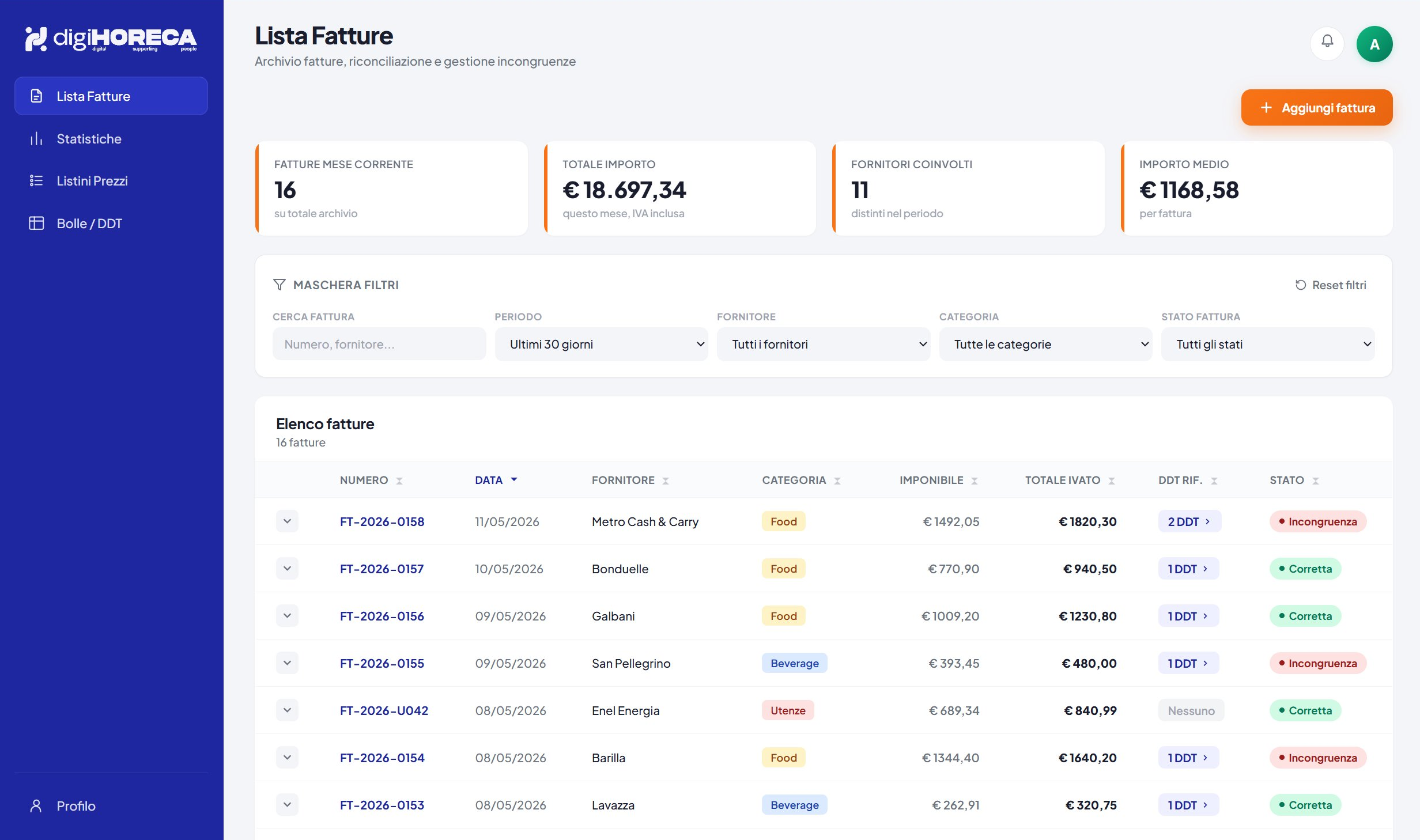Open invoice FT-2026-0158 link
1420x840 pixels.
pos(382,521)
